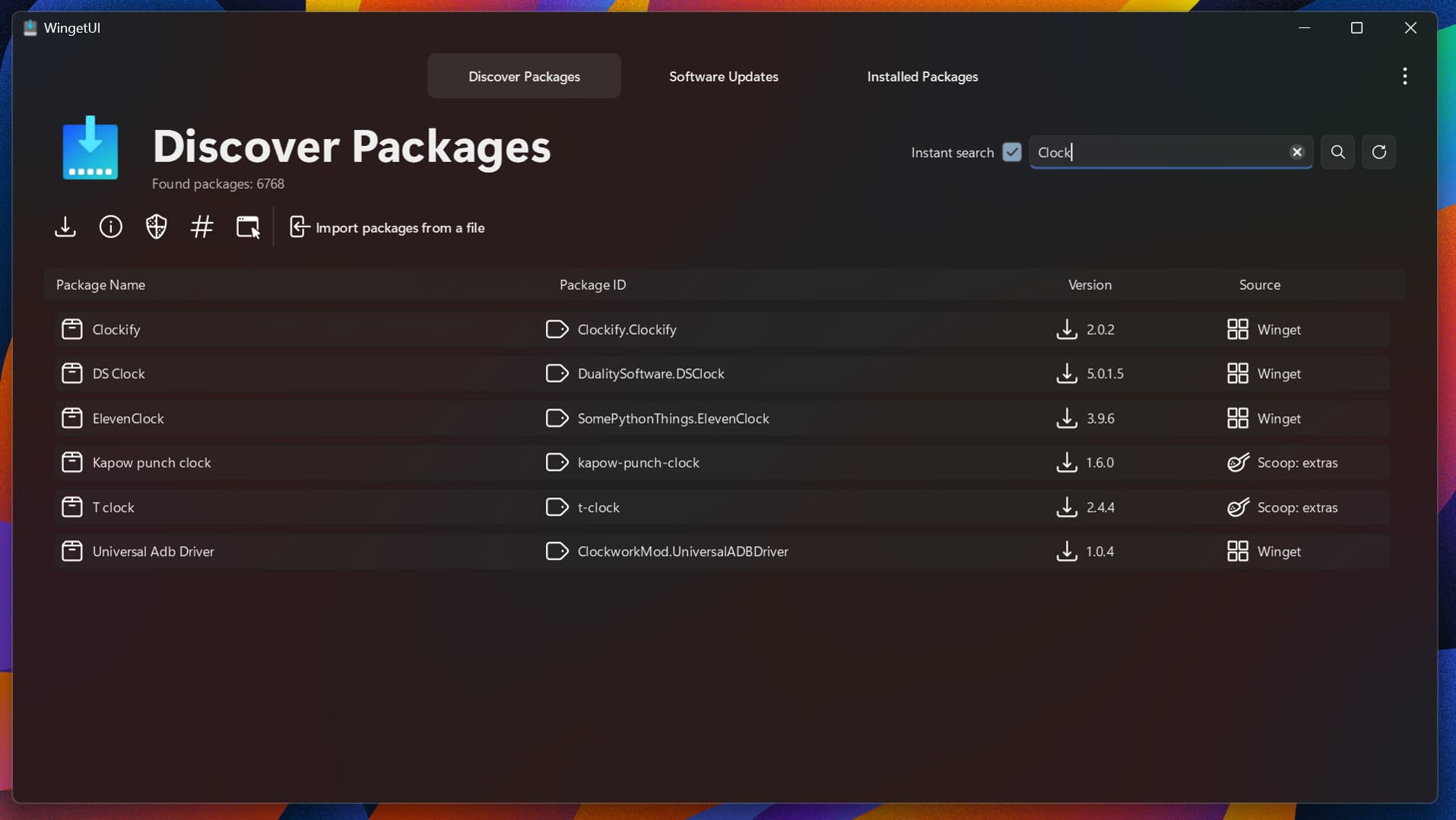Image resolution: width=1456 pixels, height=820 pixels.
Task: Click the tag icon next to ClockworkMod.UniversalADBDriver
Action: 557,551
